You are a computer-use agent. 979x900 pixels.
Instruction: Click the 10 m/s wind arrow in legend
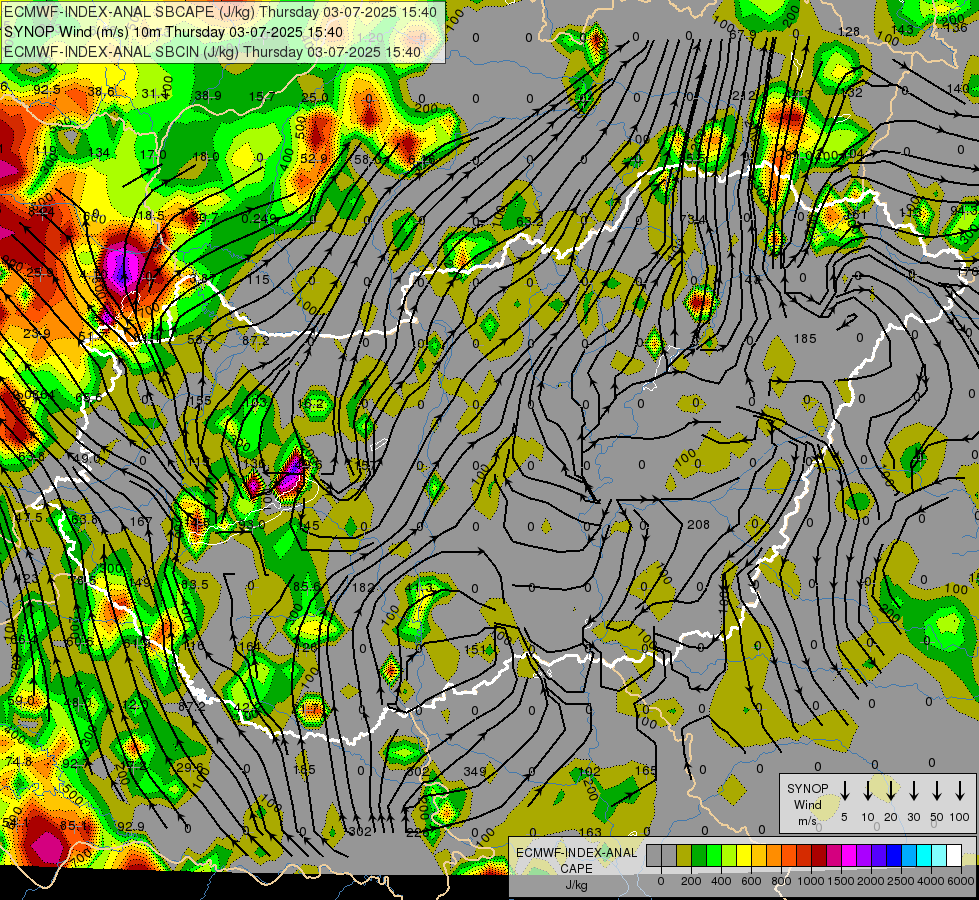click(867, 791)
